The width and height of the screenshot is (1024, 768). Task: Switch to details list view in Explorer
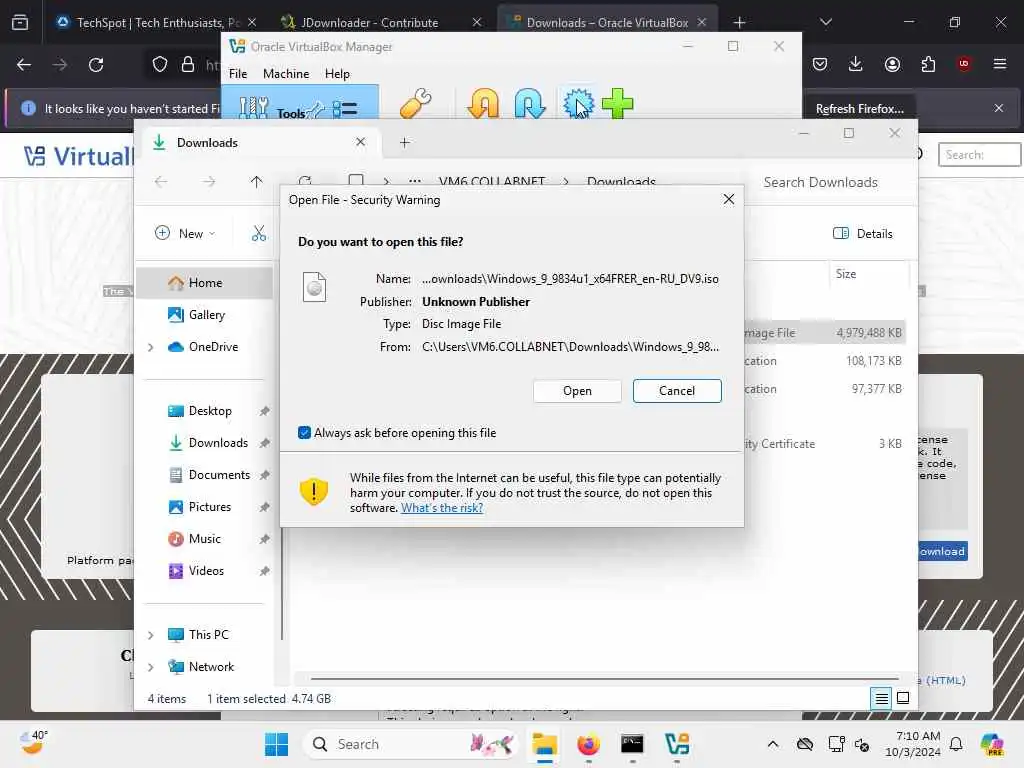point(881,699)
